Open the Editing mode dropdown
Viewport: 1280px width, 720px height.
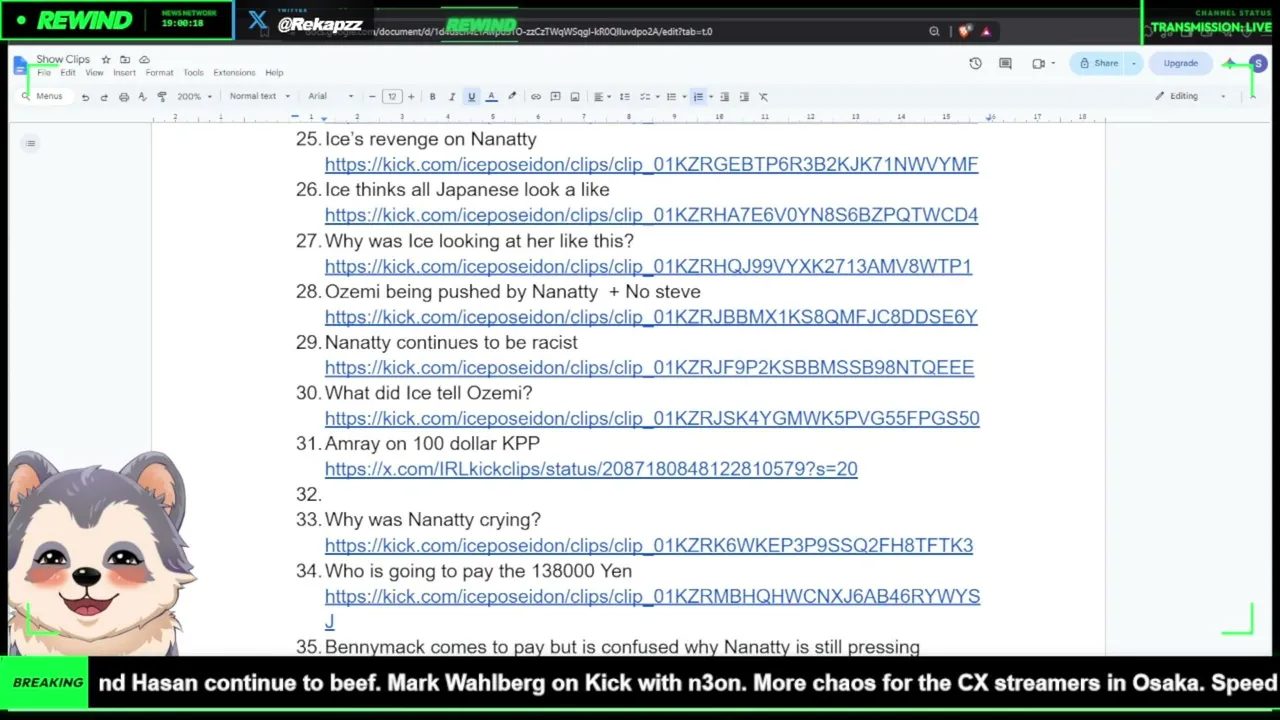[1189, 97]
